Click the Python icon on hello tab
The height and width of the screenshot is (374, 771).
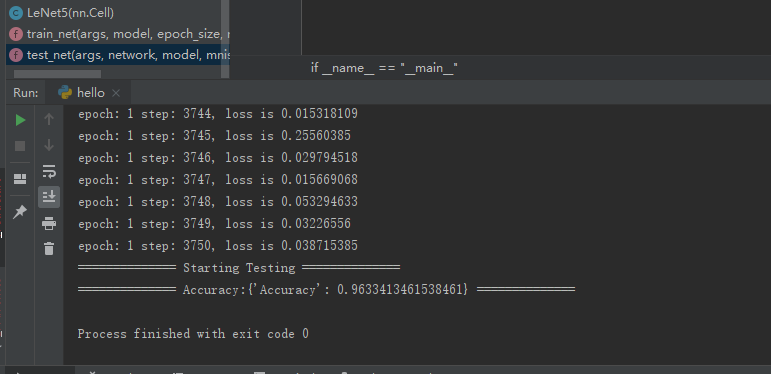click(65, 93)
